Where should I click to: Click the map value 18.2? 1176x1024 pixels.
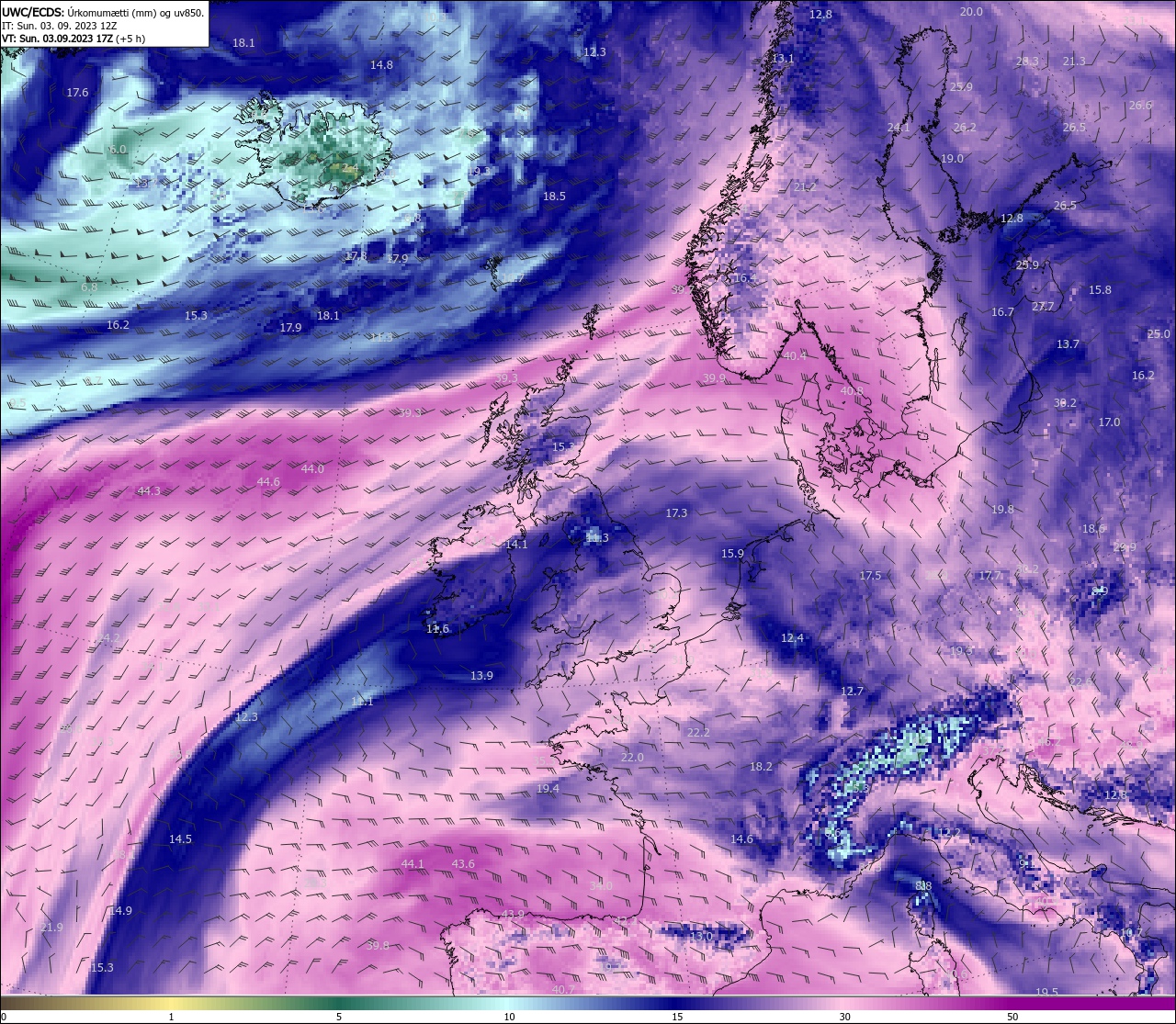point(761,767)
